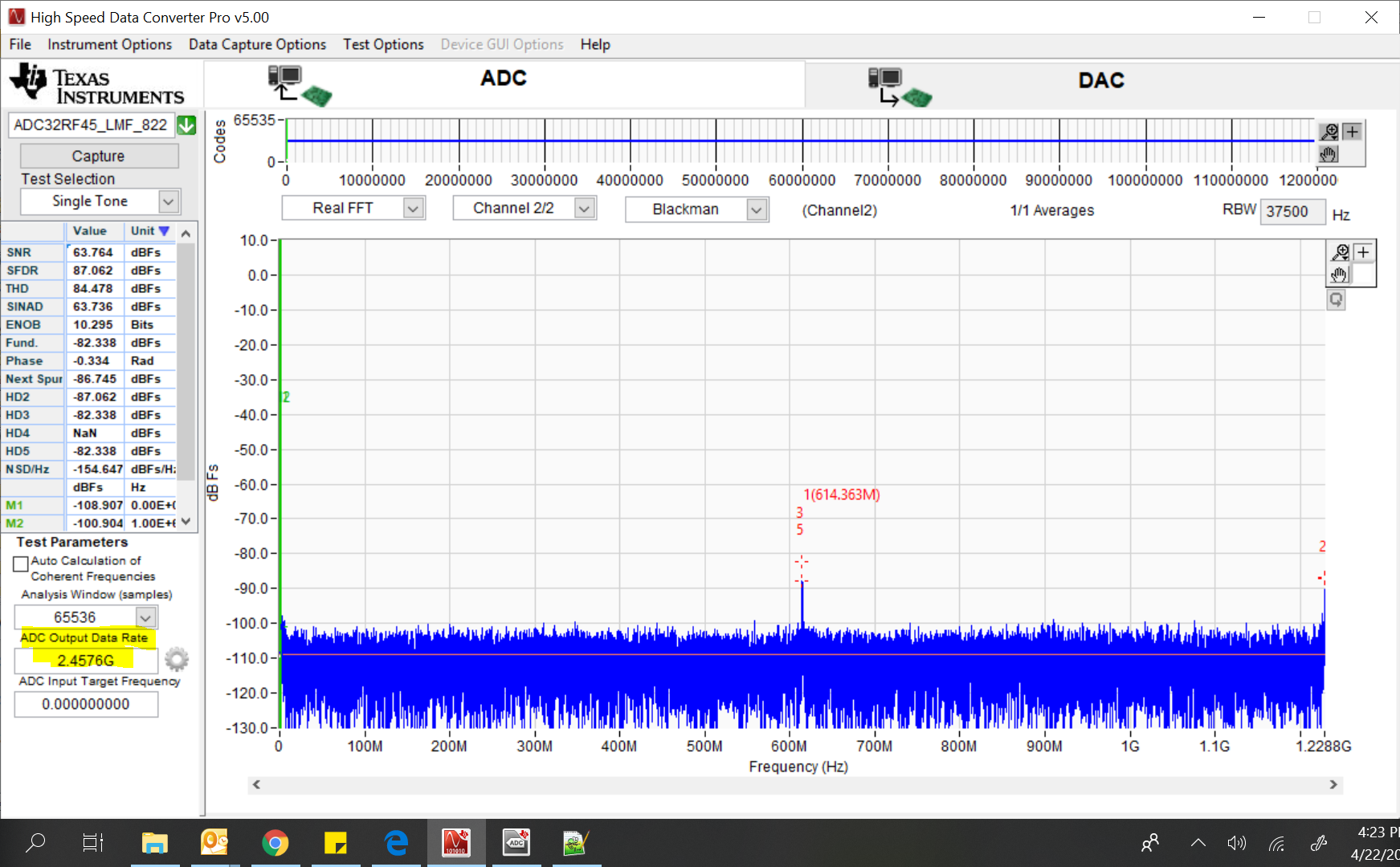Click the right arrow of the horizontal scrollbar
This screenshot has height=867, width=1400.
coord(1333,784)
